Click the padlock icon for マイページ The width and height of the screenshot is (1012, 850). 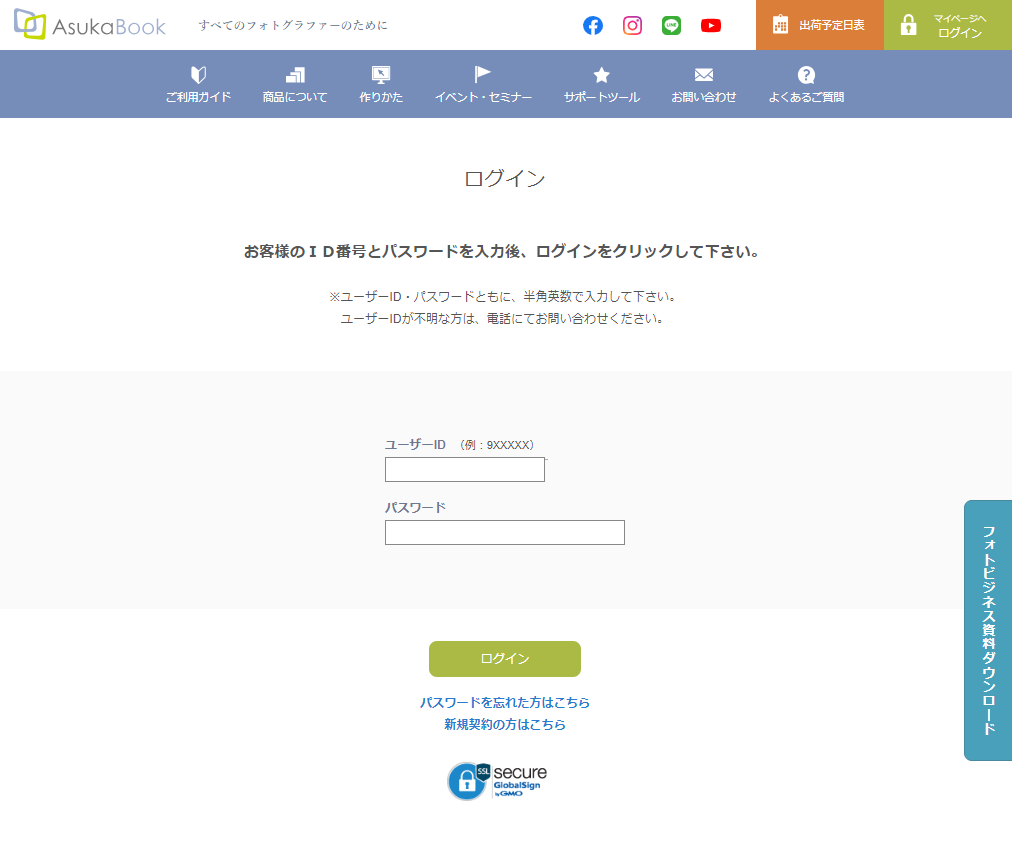click(x=908, y=25)
